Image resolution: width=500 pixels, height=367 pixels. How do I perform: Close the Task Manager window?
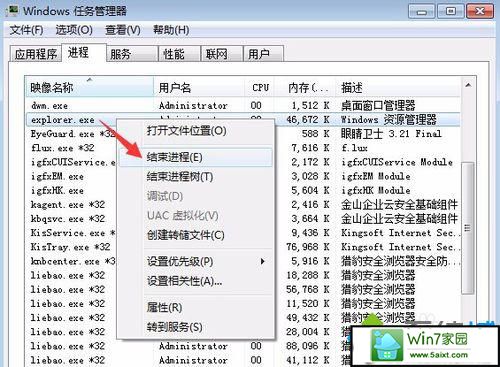[x=480, y=12]
